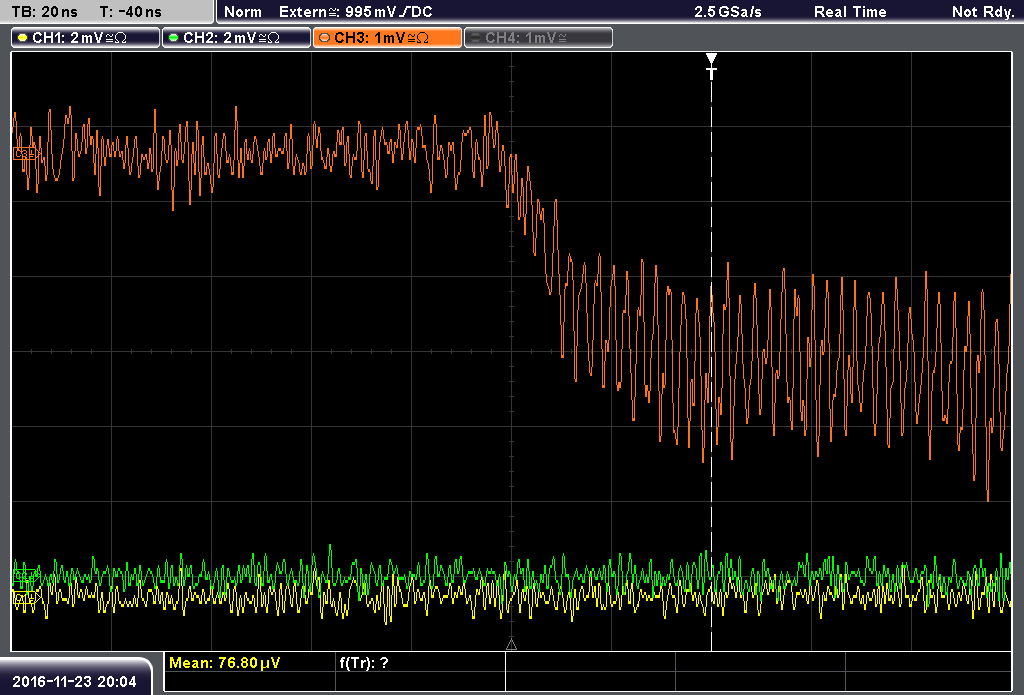This screenshot has height=695, width=1024.
Task: Click the TB: 20 ns timebase readout
Action: point(44,12)
